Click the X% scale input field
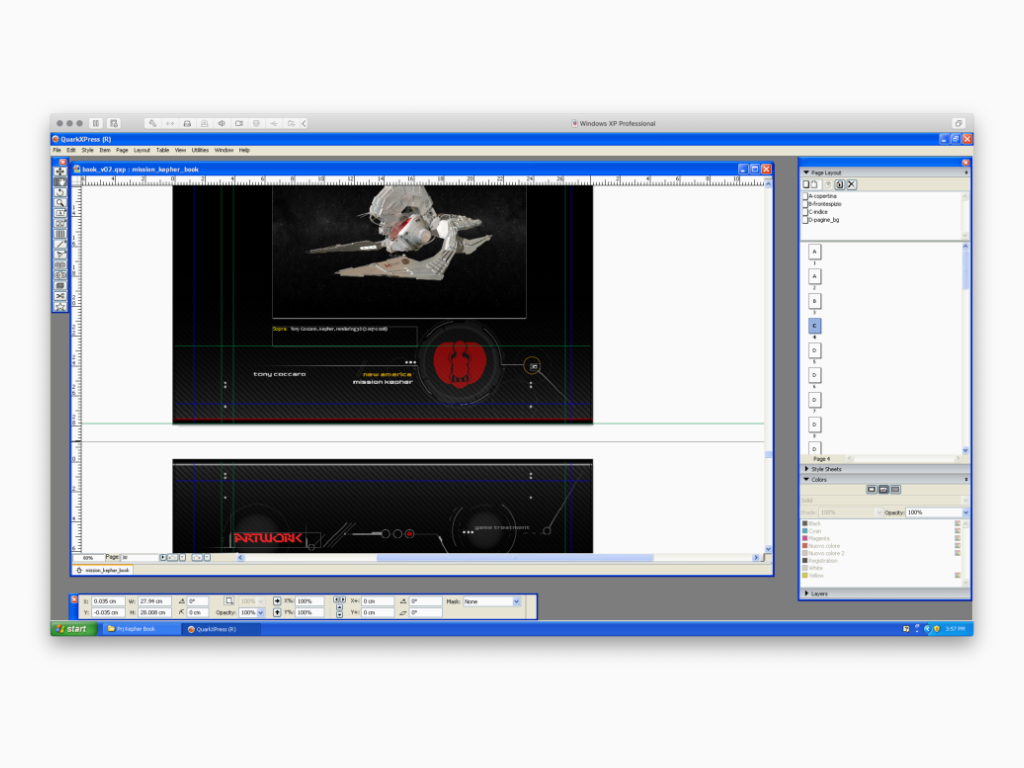The width and height of the screenshot is (1024, 768). point(310,601)
